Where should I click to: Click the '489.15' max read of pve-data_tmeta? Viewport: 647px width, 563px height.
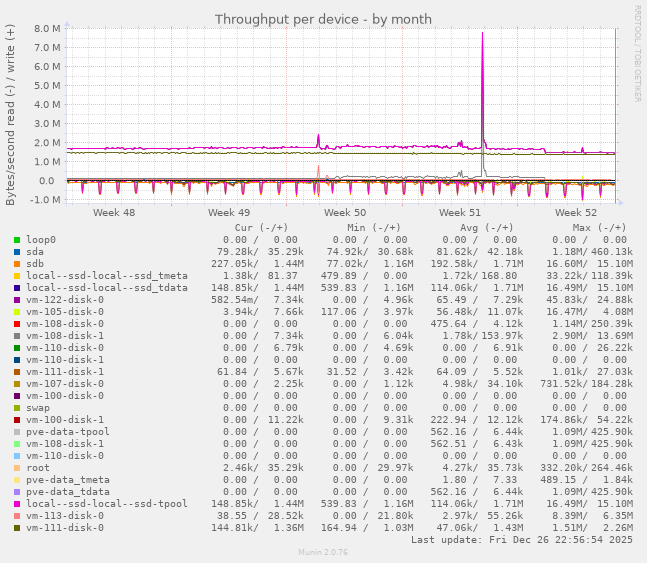(x=558, y=480)
